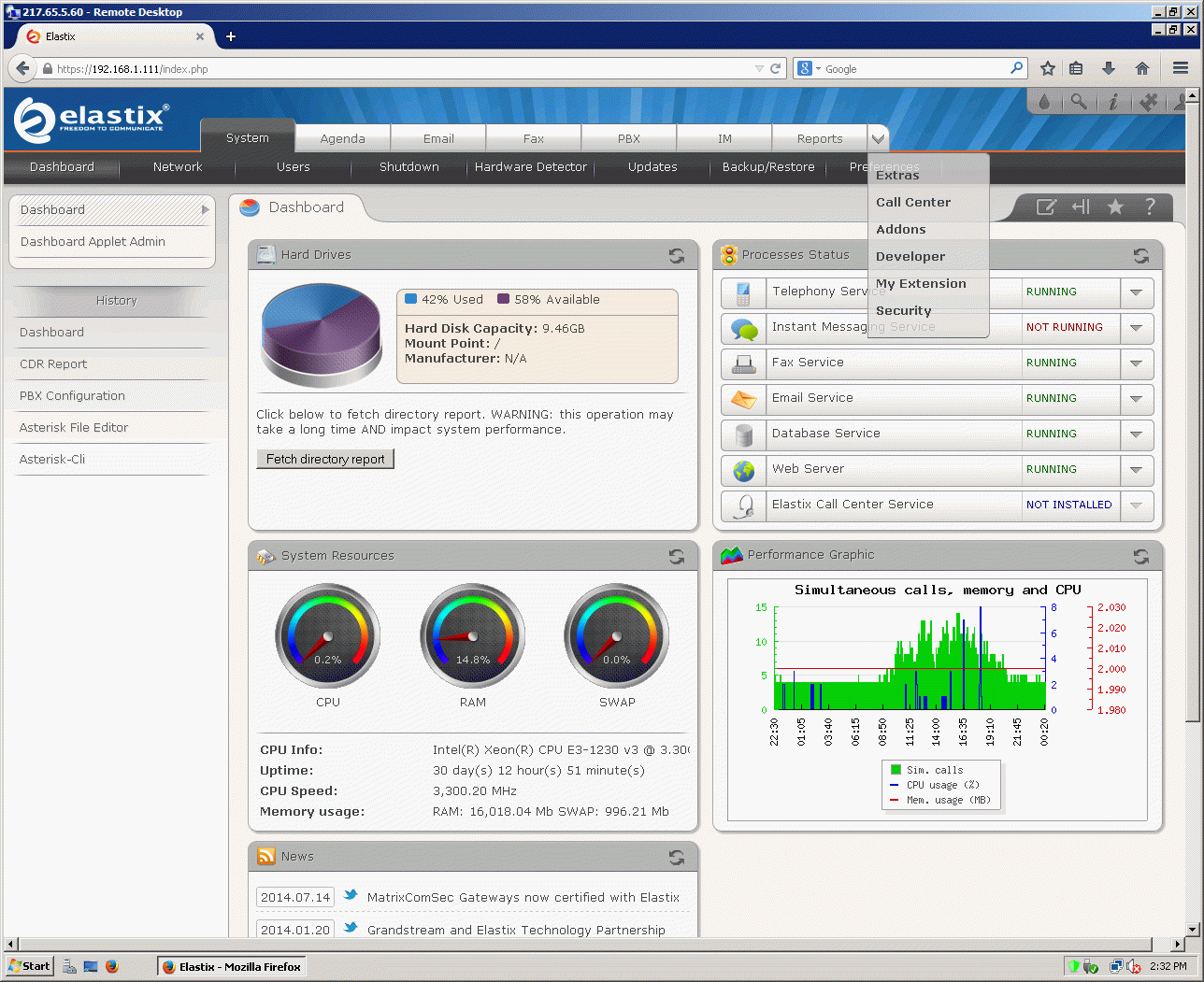Click the info 'i' icon in header

click(1112, 102)
